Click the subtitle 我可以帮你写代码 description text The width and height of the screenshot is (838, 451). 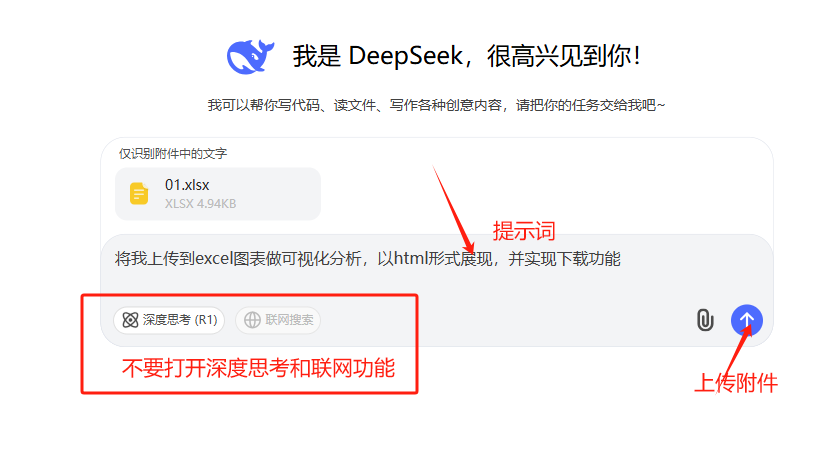coord(436,105)
